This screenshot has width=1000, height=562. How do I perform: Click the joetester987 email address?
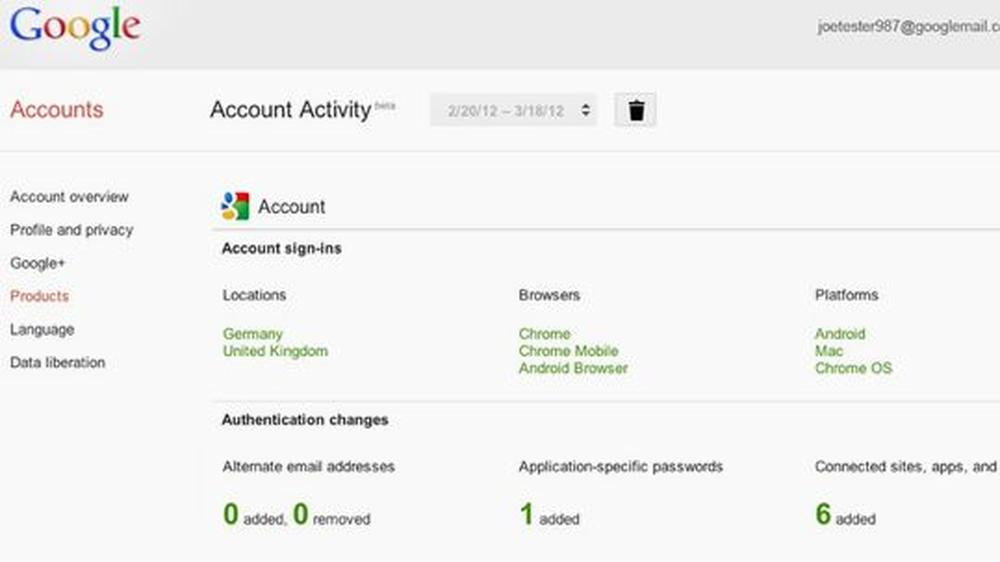pyautogui.click(x=909, y=27)
